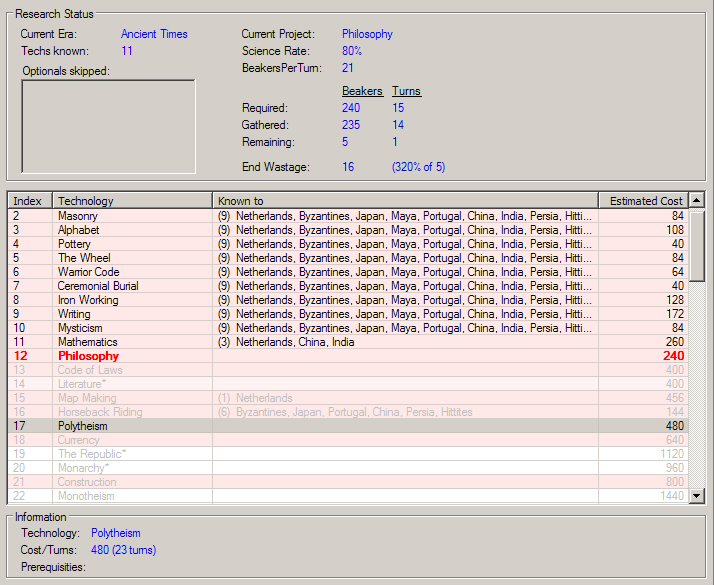Viewport: 714px width, 585px height.
Task: Click the Iron Working estimated cost 128
Action: tap(675, 300)
